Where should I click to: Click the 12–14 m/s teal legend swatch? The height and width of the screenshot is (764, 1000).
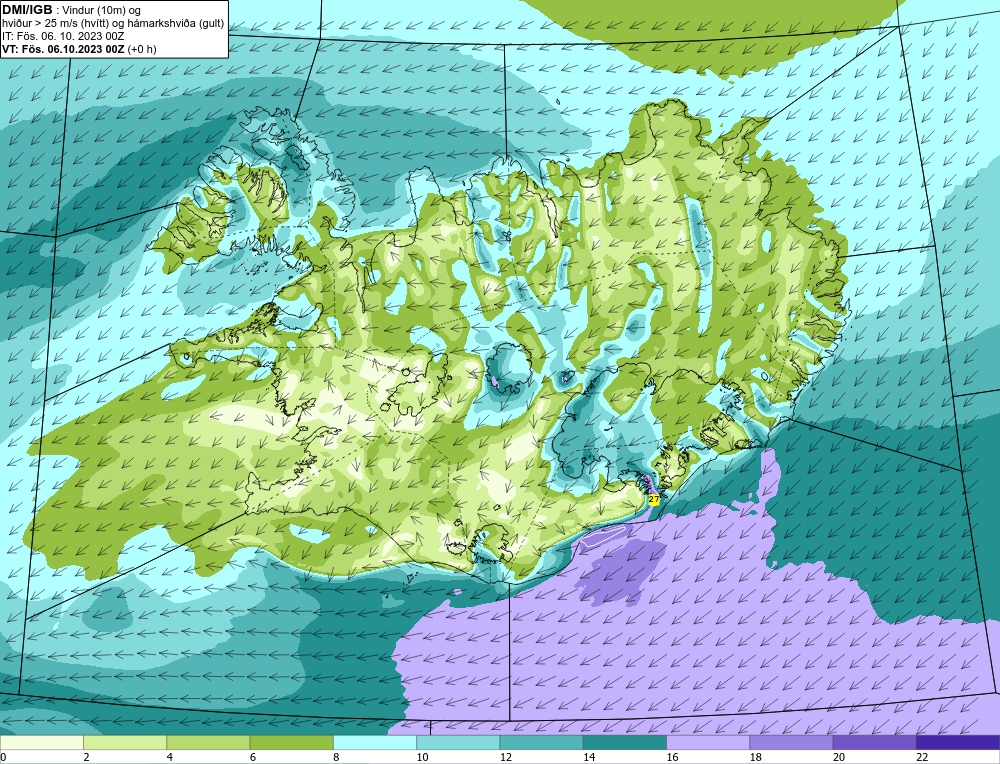541,743
